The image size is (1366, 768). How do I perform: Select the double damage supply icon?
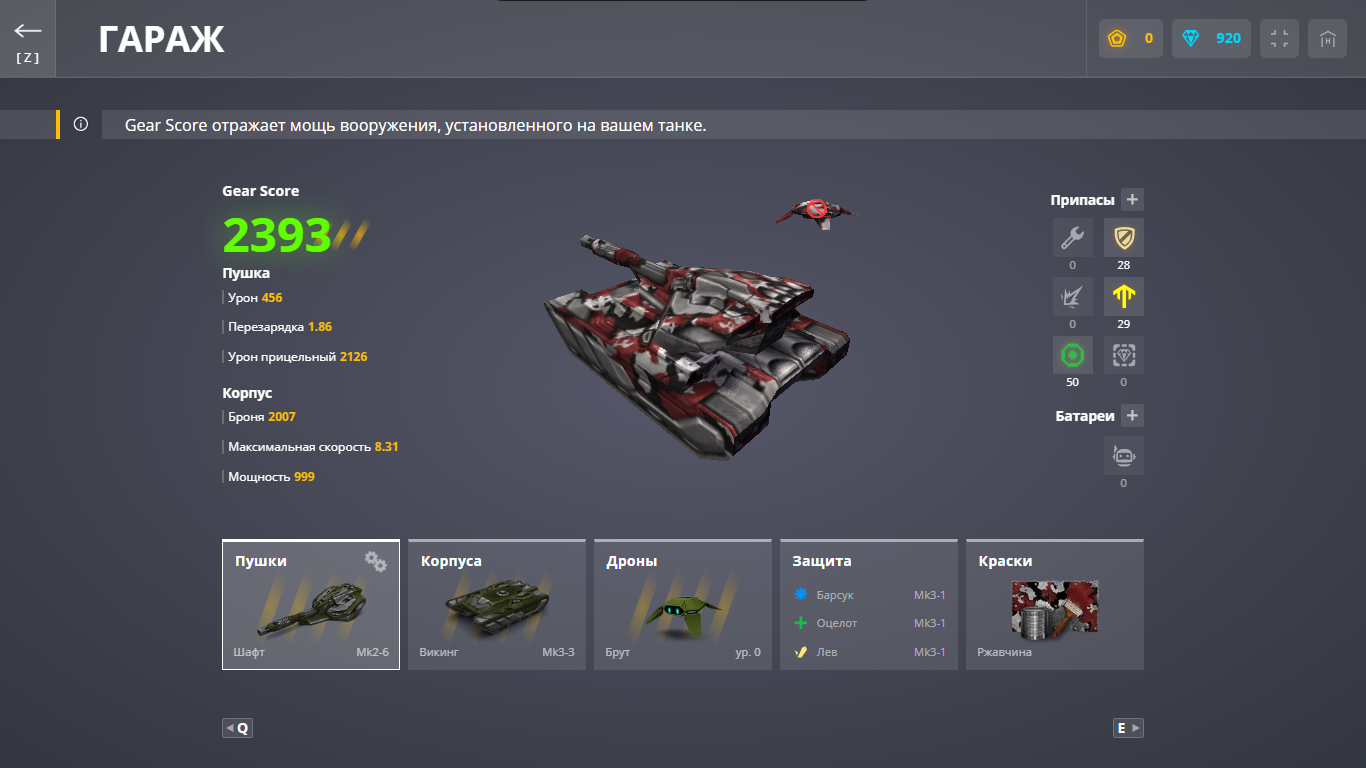(1073, 297)
